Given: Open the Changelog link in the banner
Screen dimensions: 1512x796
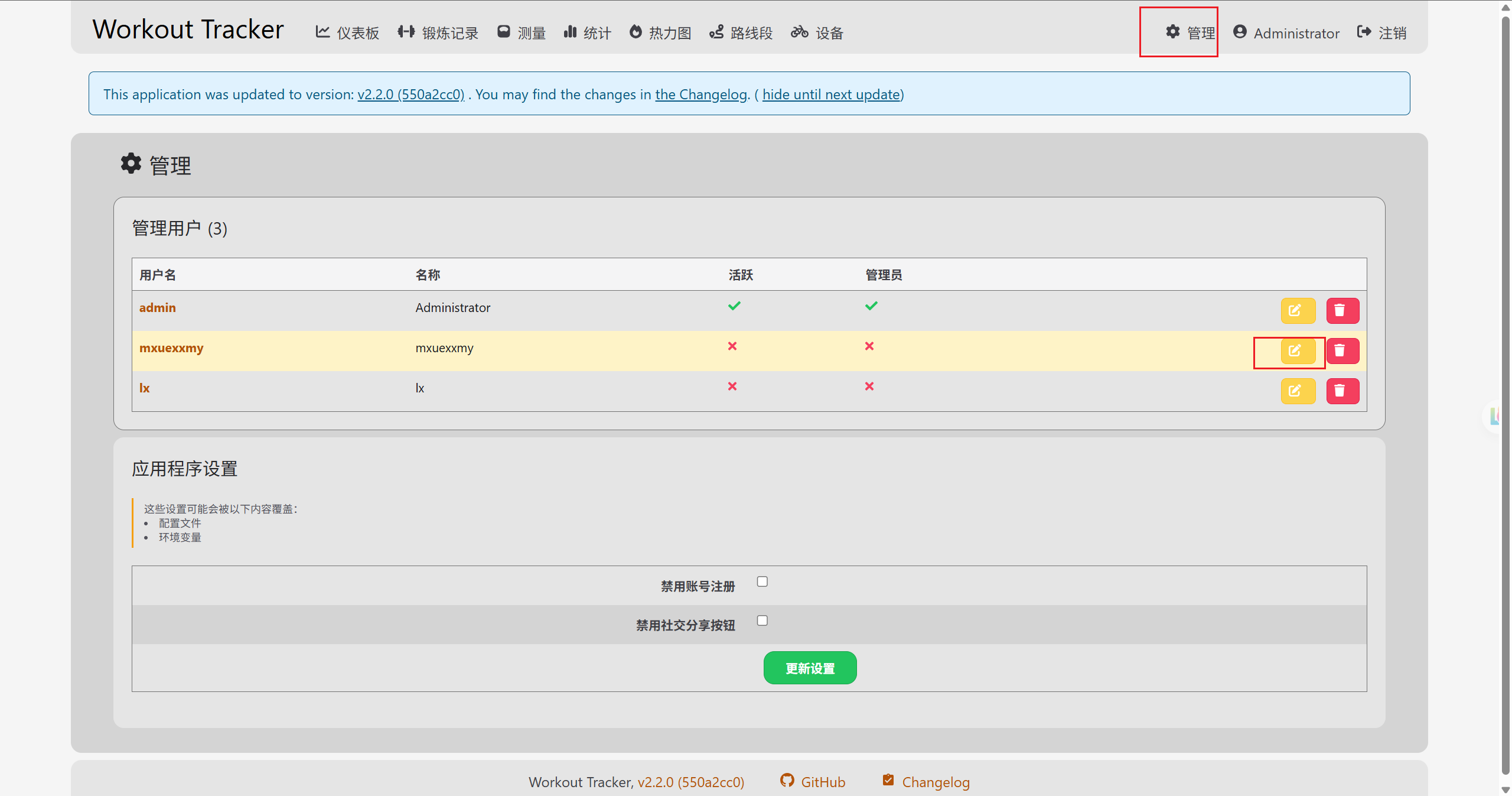Looking at the screenshot, I should pos(701,94).
